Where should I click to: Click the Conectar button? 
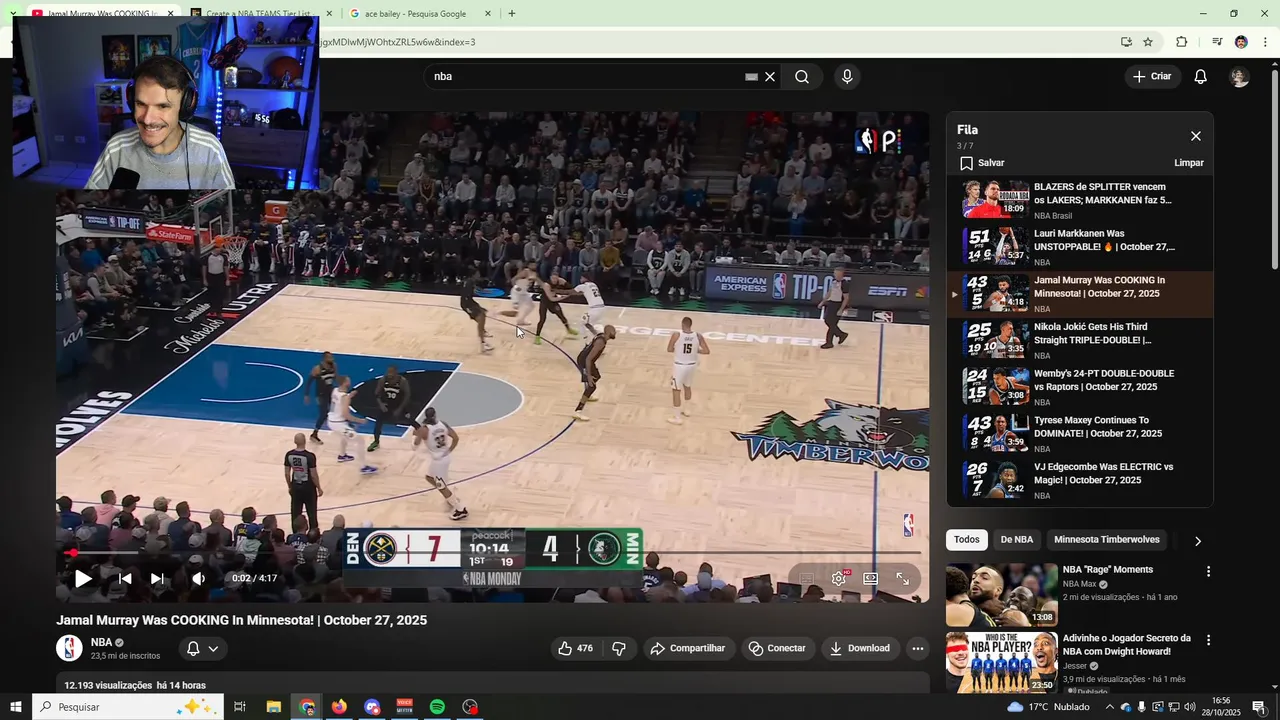[777, 648]
